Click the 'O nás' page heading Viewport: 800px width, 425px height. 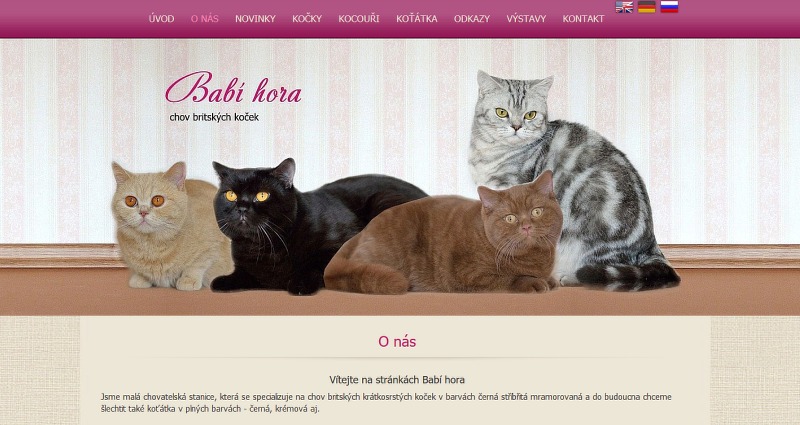coord(397,341)
